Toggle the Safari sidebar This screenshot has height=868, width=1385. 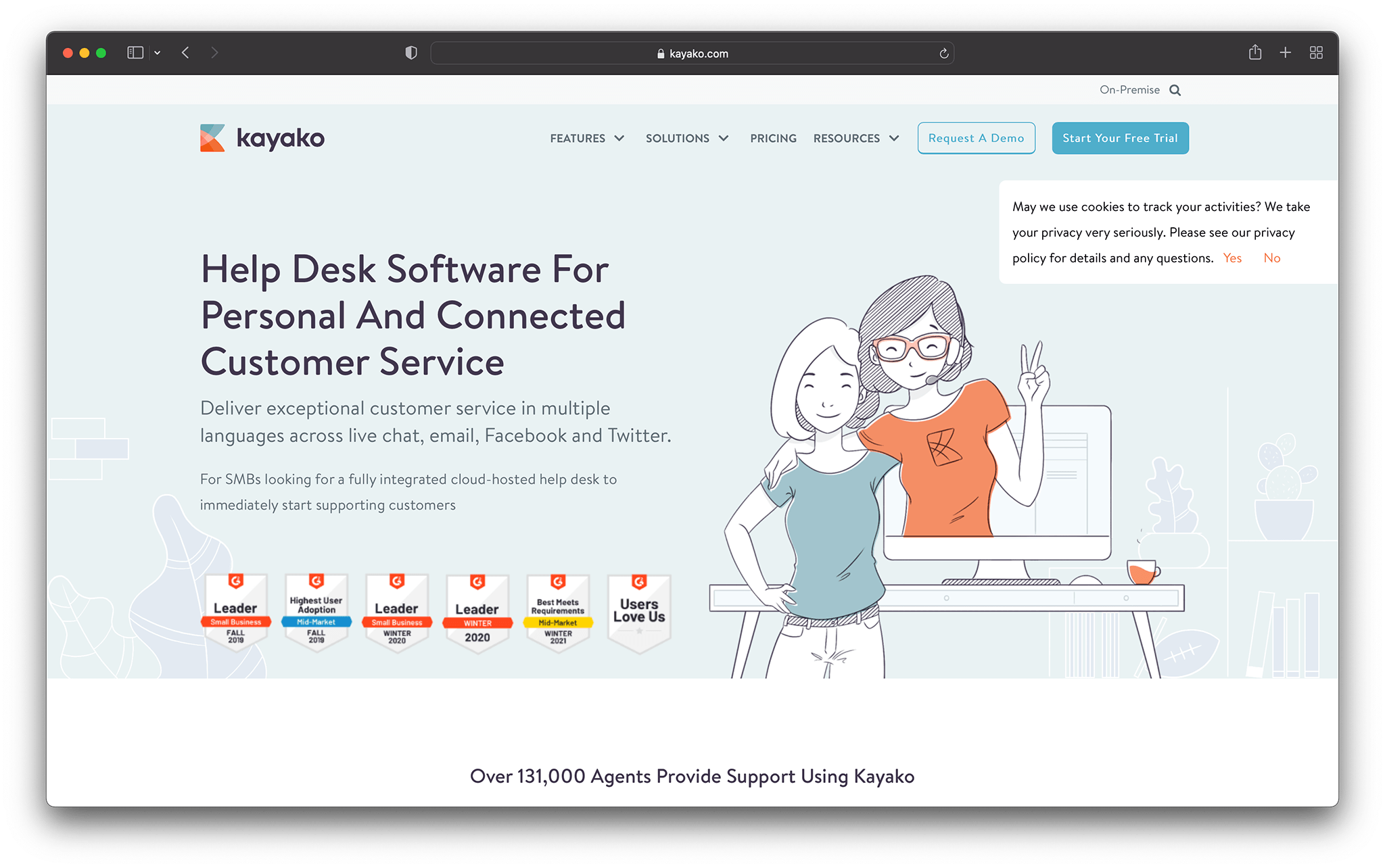(x=135, y=52)
